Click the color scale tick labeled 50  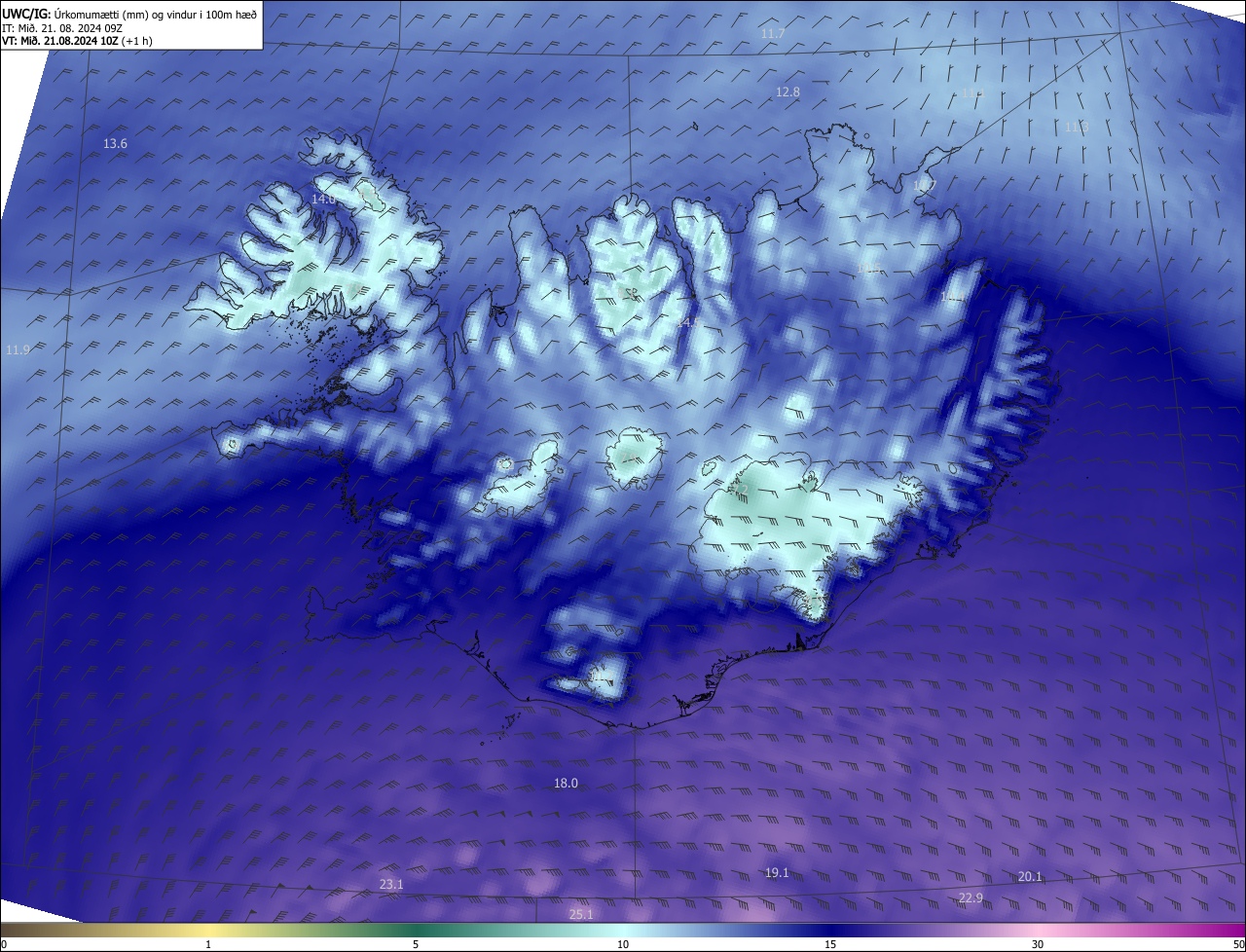tap(1239, 944)
